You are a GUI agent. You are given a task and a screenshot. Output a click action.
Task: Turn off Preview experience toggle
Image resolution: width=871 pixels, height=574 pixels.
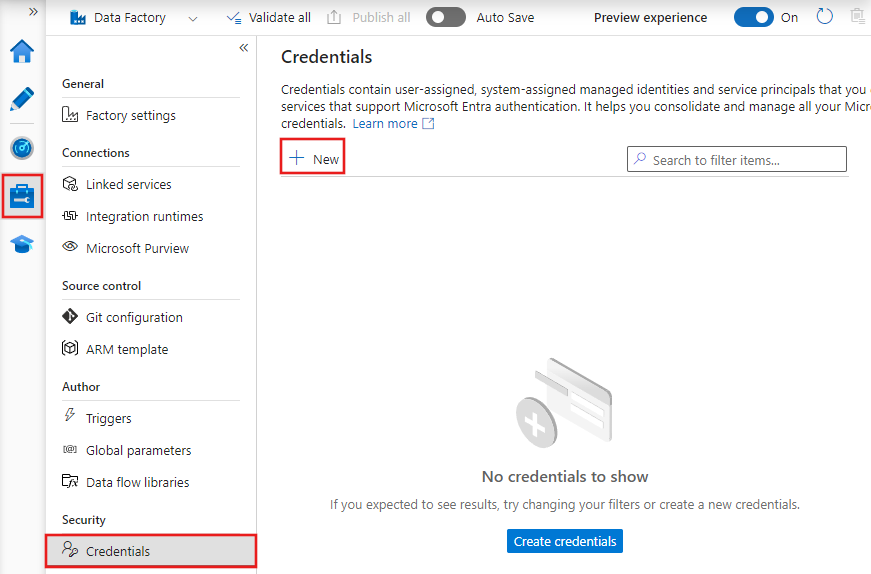coord(753,17)
